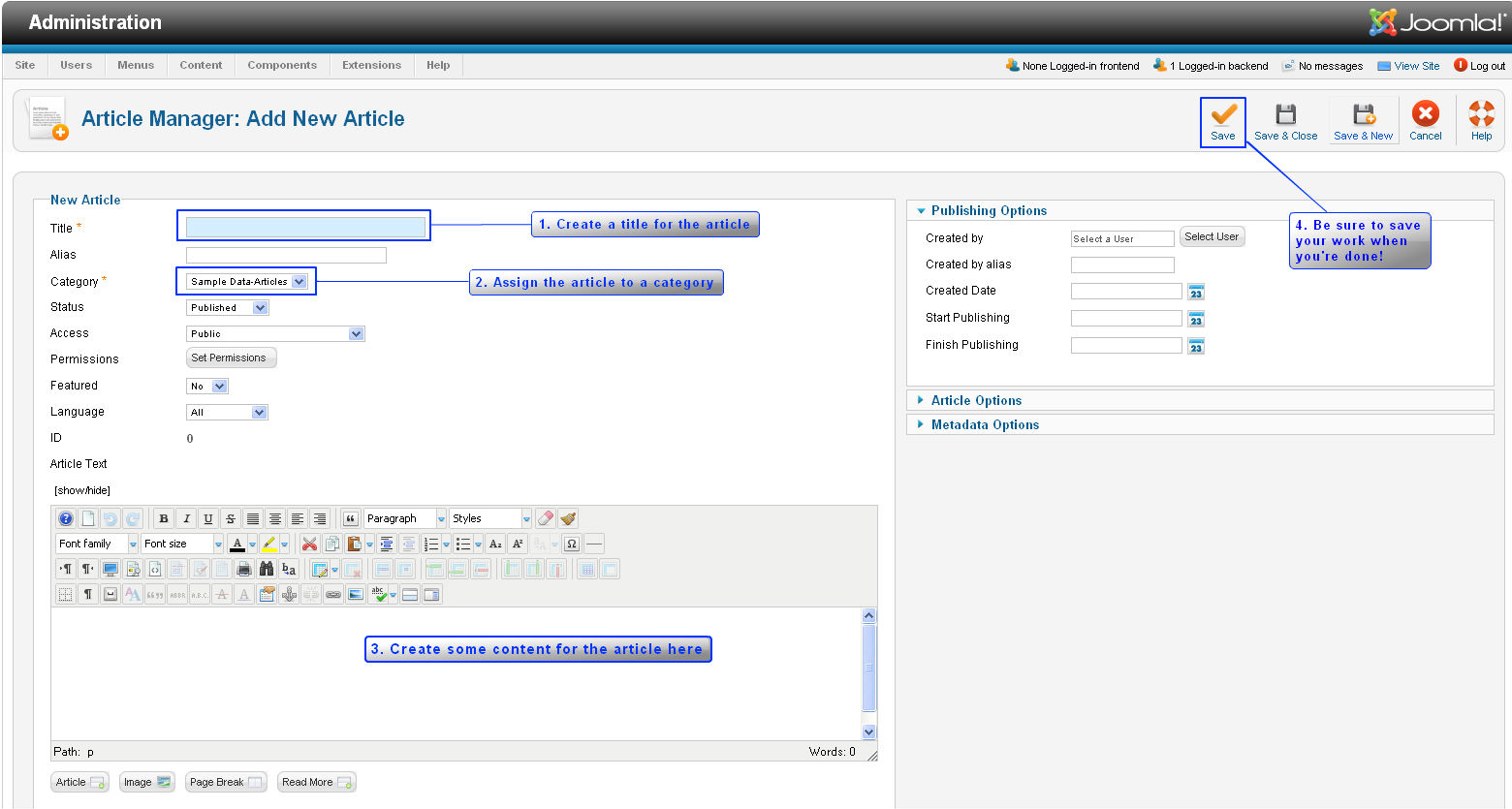This screenshot has height=809, width=1512.
Task: Click the Read More button
Action: pyautogui.click(x=317, y=782)
